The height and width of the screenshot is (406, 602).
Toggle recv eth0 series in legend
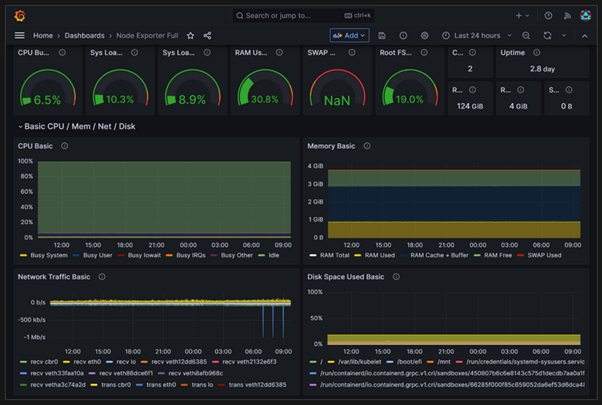tap(87, 361)
